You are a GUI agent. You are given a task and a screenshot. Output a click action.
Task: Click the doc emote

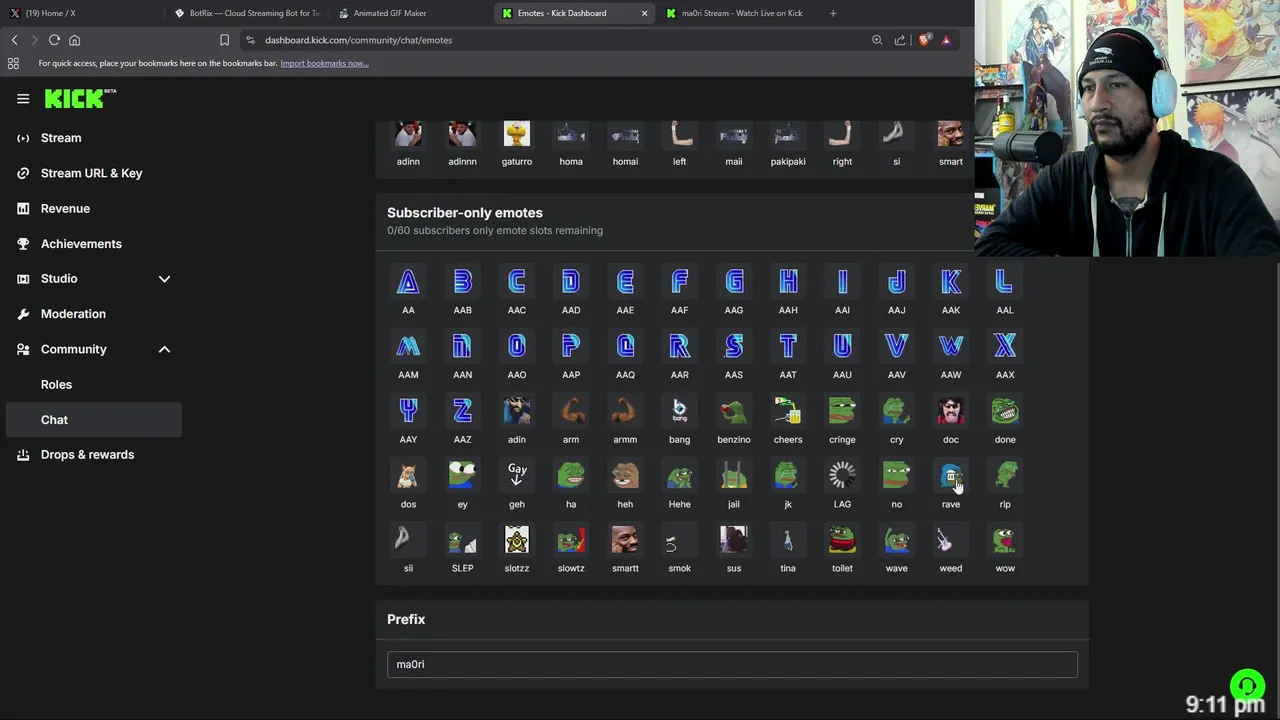pyautogui.click(x=951, y=411)
